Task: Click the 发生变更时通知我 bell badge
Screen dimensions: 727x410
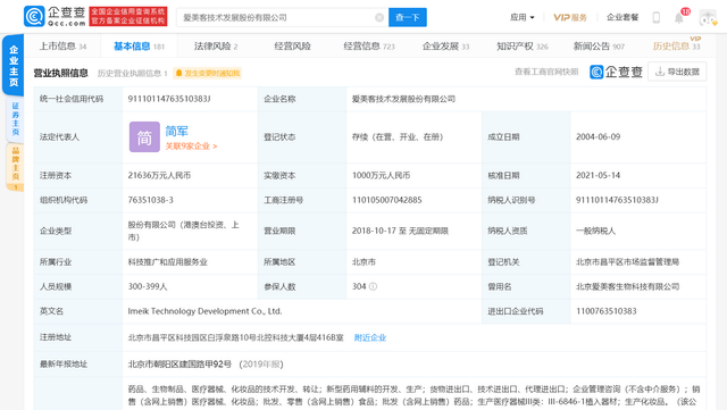Action: (207, 73)
